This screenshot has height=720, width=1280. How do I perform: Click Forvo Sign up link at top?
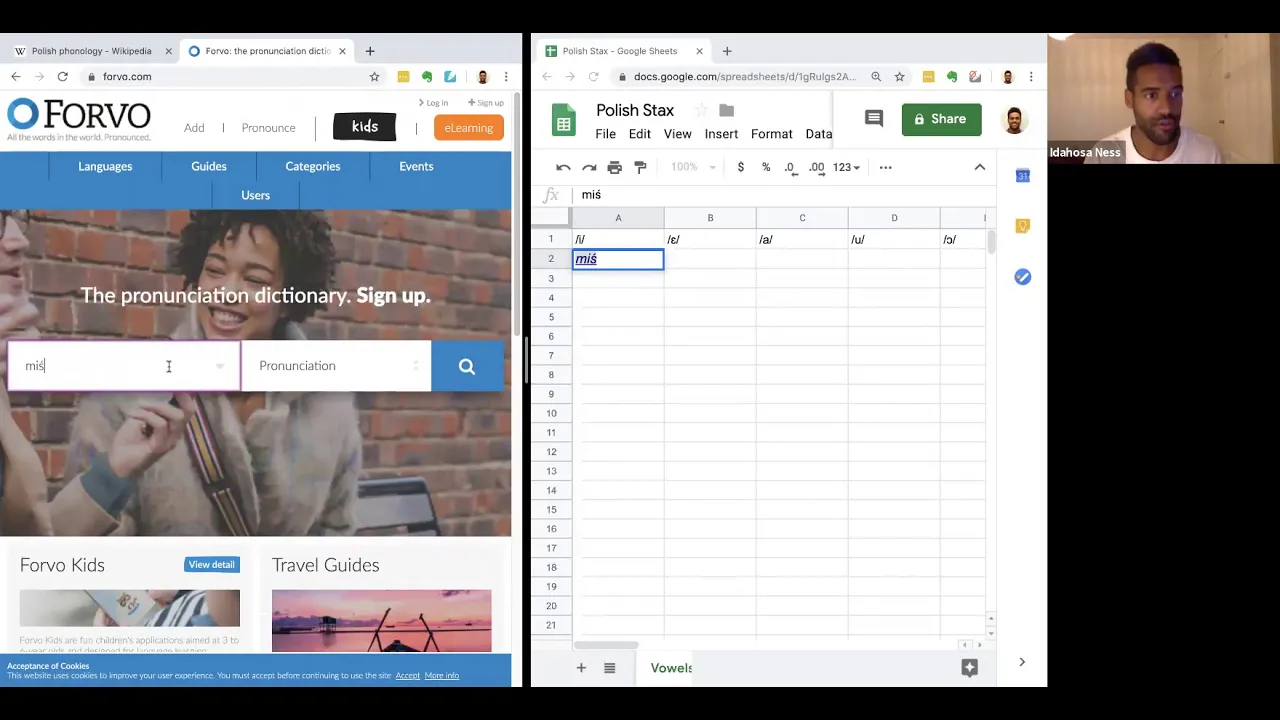[486, 103]
